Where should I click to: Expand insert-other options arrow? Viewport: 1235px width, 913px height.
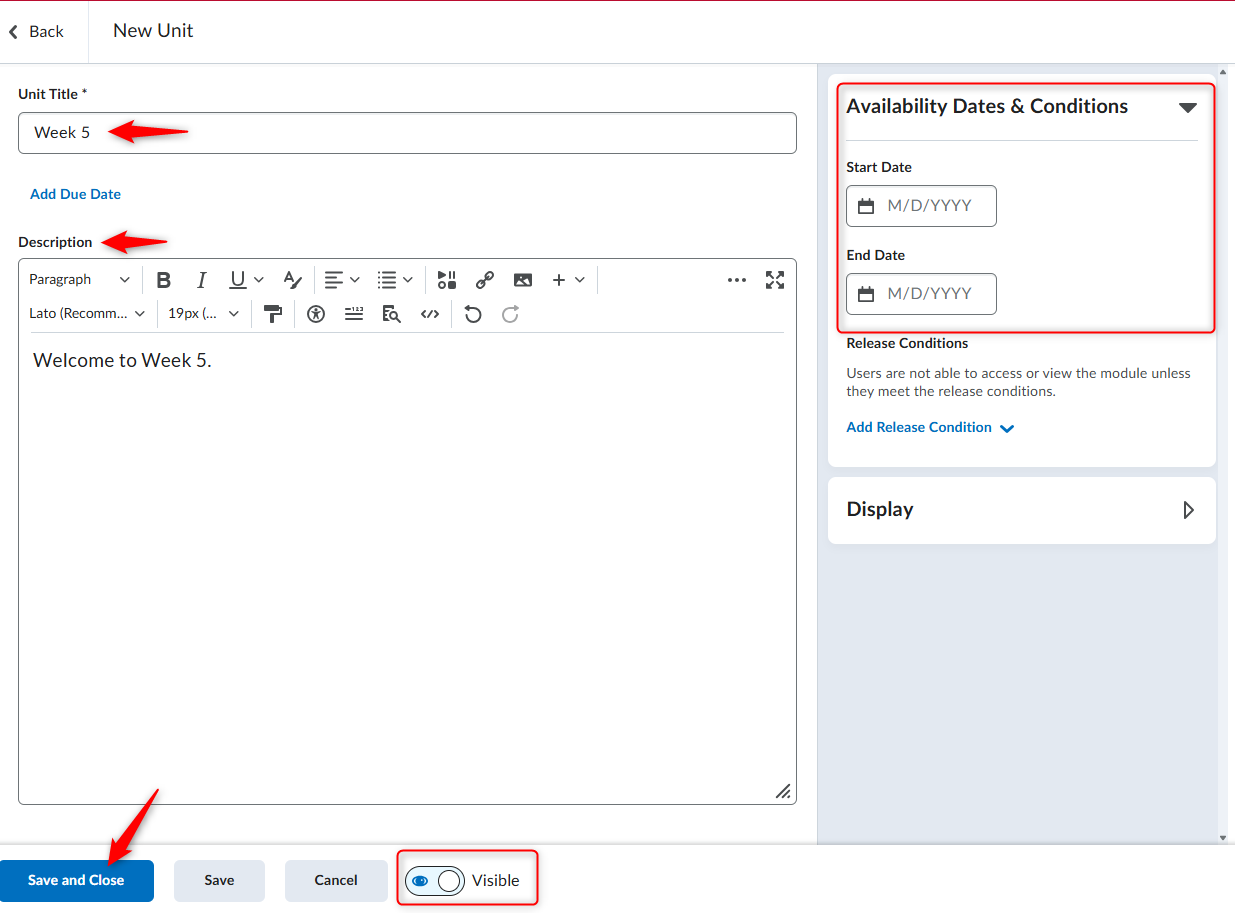[x=580, y=280]
